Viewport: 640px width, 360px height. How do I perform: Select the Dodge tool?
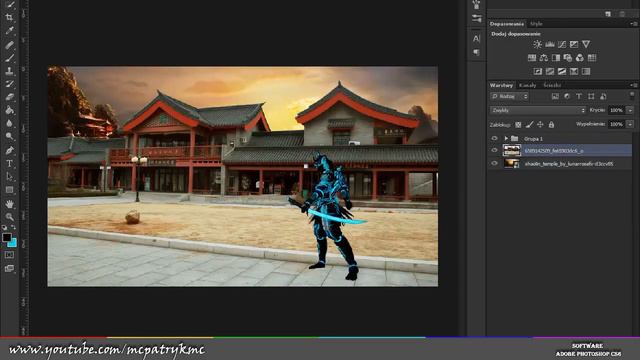[x=9, y=136]
